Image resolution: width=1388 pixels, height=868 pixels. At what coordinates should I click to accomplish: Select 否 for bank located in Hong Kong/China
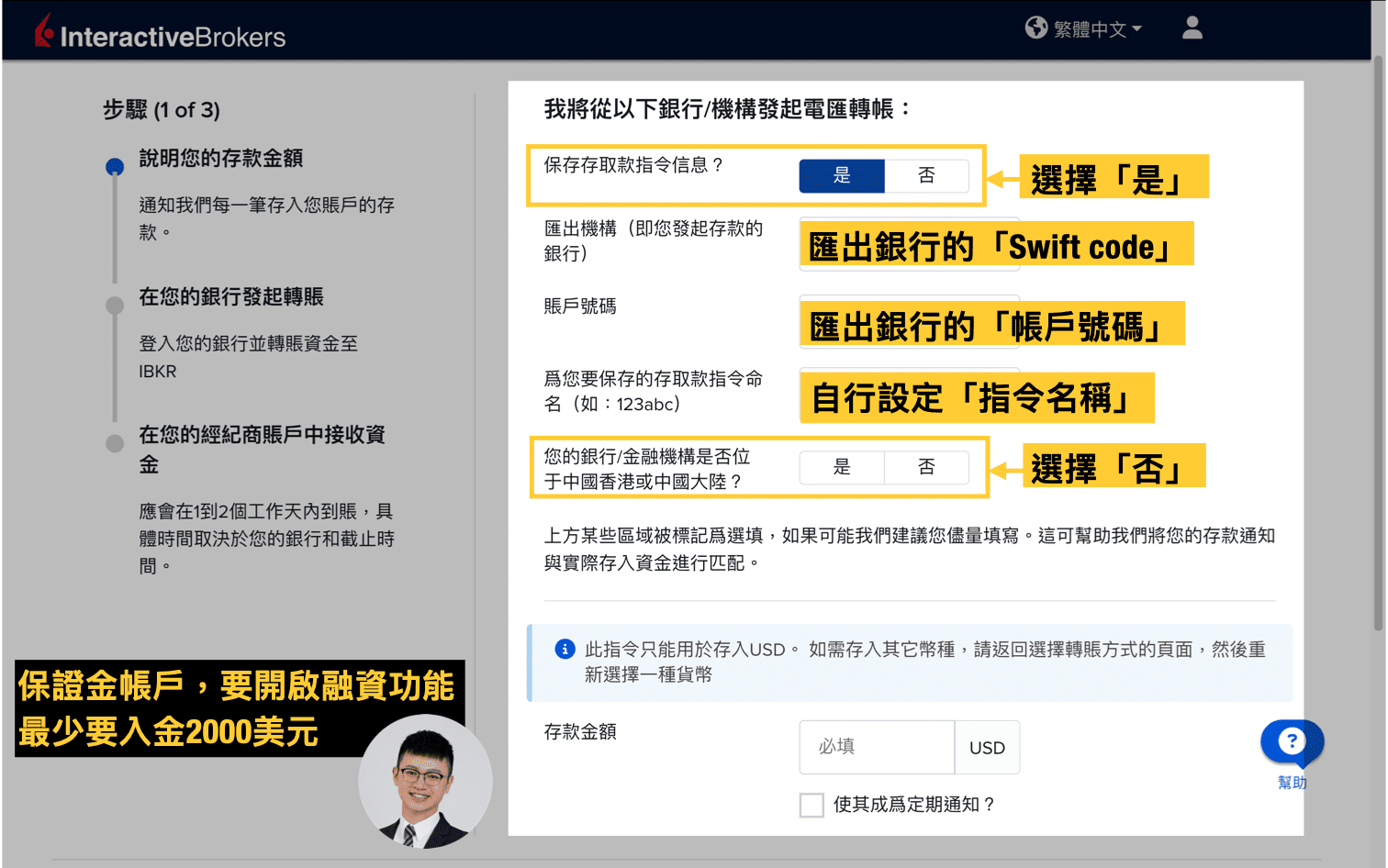click(926, 467)
